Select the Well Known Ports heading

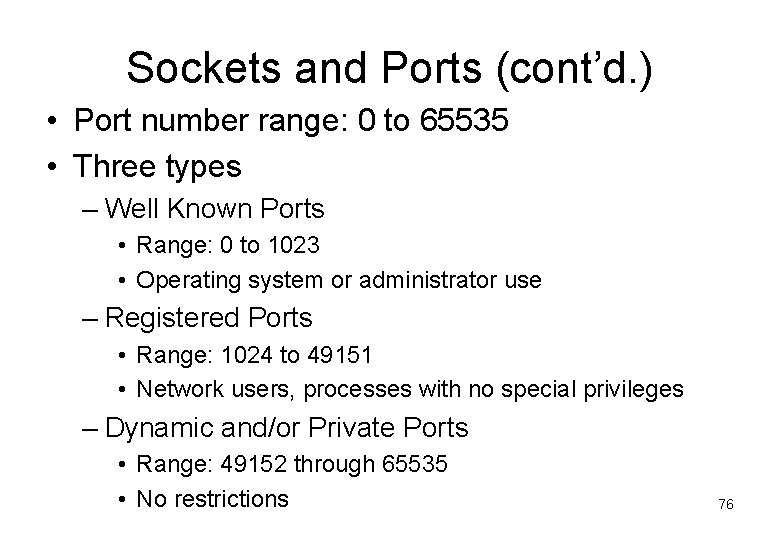click(x=214, y=208)
